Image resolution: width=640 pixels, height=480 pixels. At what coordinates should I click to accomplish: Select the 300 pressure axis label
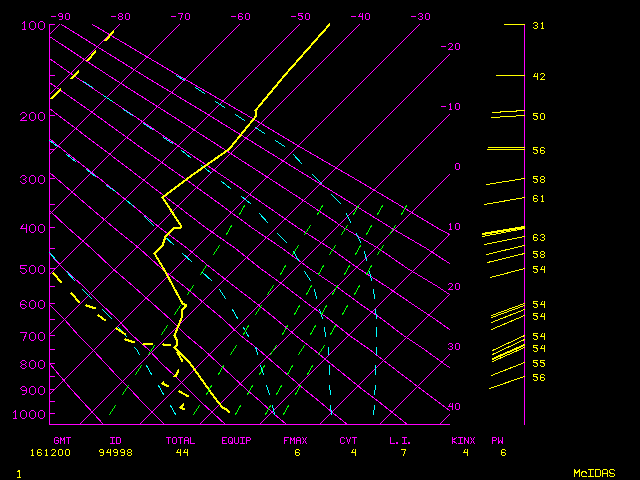tap(34, 179)
